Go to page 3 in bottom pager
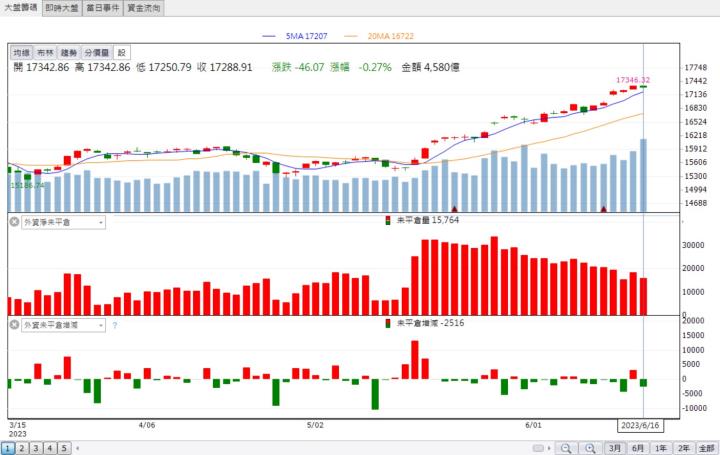The image size is (720, 455). click(36, 448)
